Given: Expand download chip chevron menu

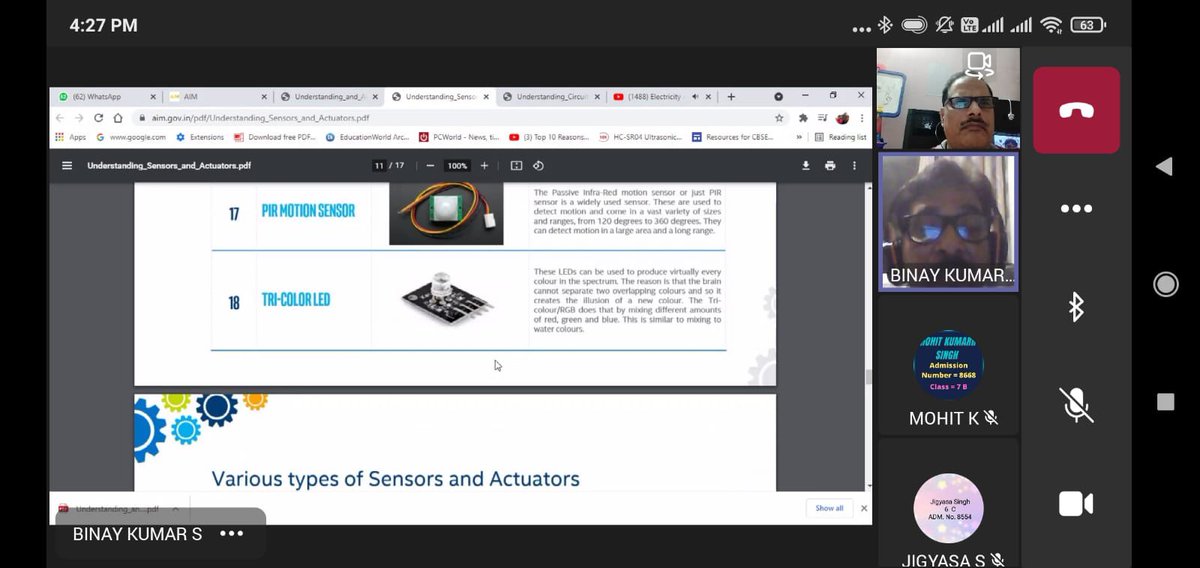Looking at the screenshot, I should (x=176, y=508).
